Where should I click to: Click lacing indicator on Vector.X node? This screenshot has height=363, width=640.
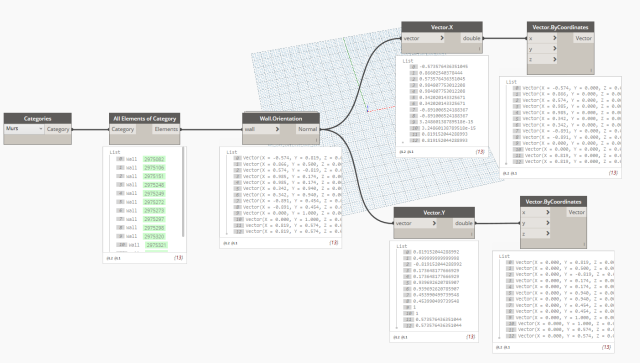tap(479, 49)
